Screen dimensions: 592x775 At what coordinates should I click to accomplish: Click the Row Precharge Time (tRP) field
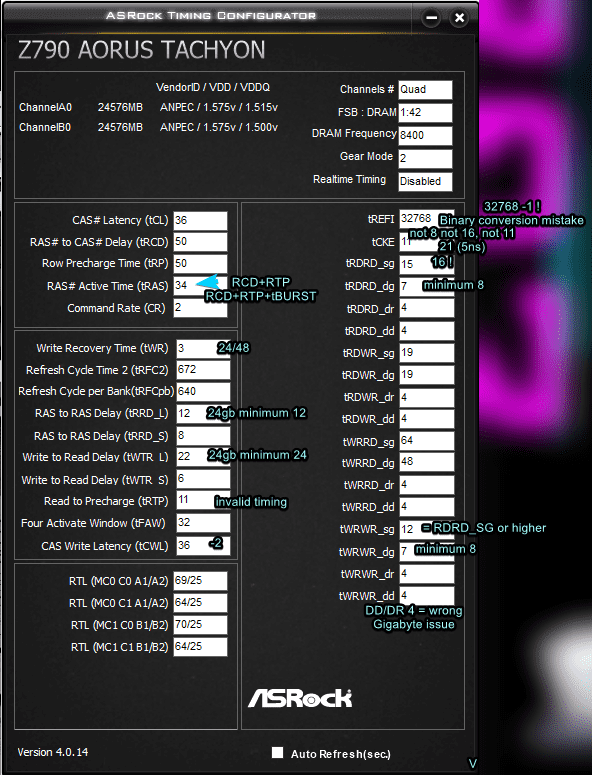[200, 264]
